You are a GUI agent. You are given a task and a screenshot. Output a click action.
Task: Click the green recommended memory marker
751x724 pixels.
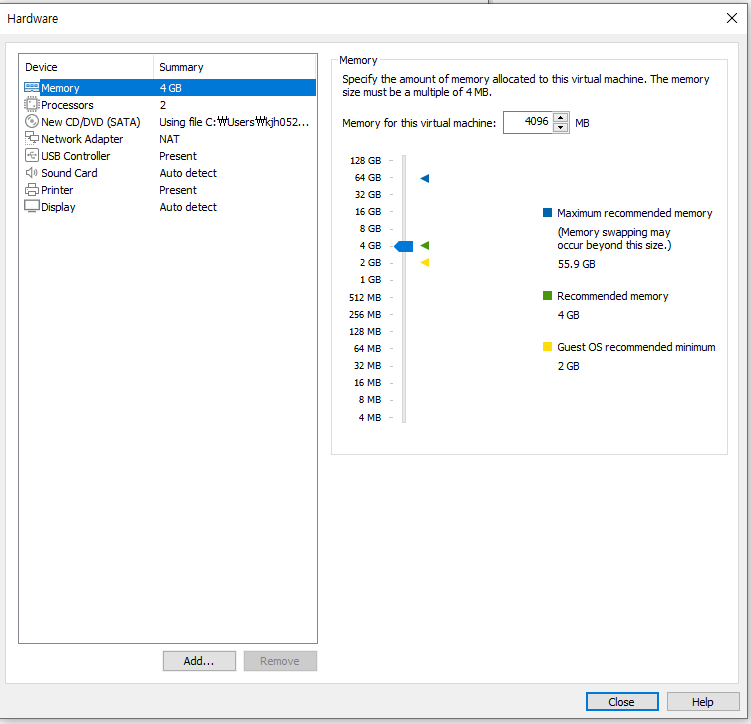(x=425, y=246)
